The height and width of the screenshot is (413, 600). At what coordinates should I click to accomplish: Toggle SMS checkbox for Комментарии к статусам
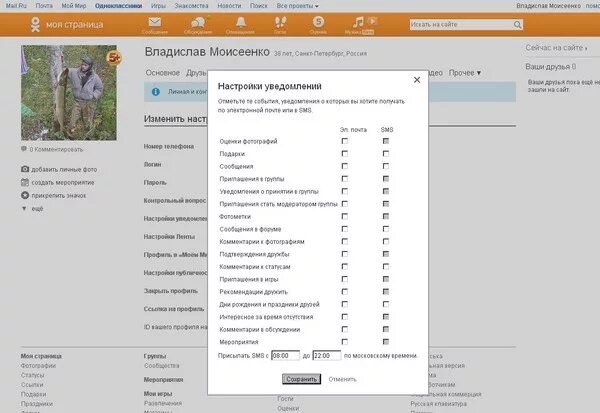pyautogui.click(x=386, y=266)
